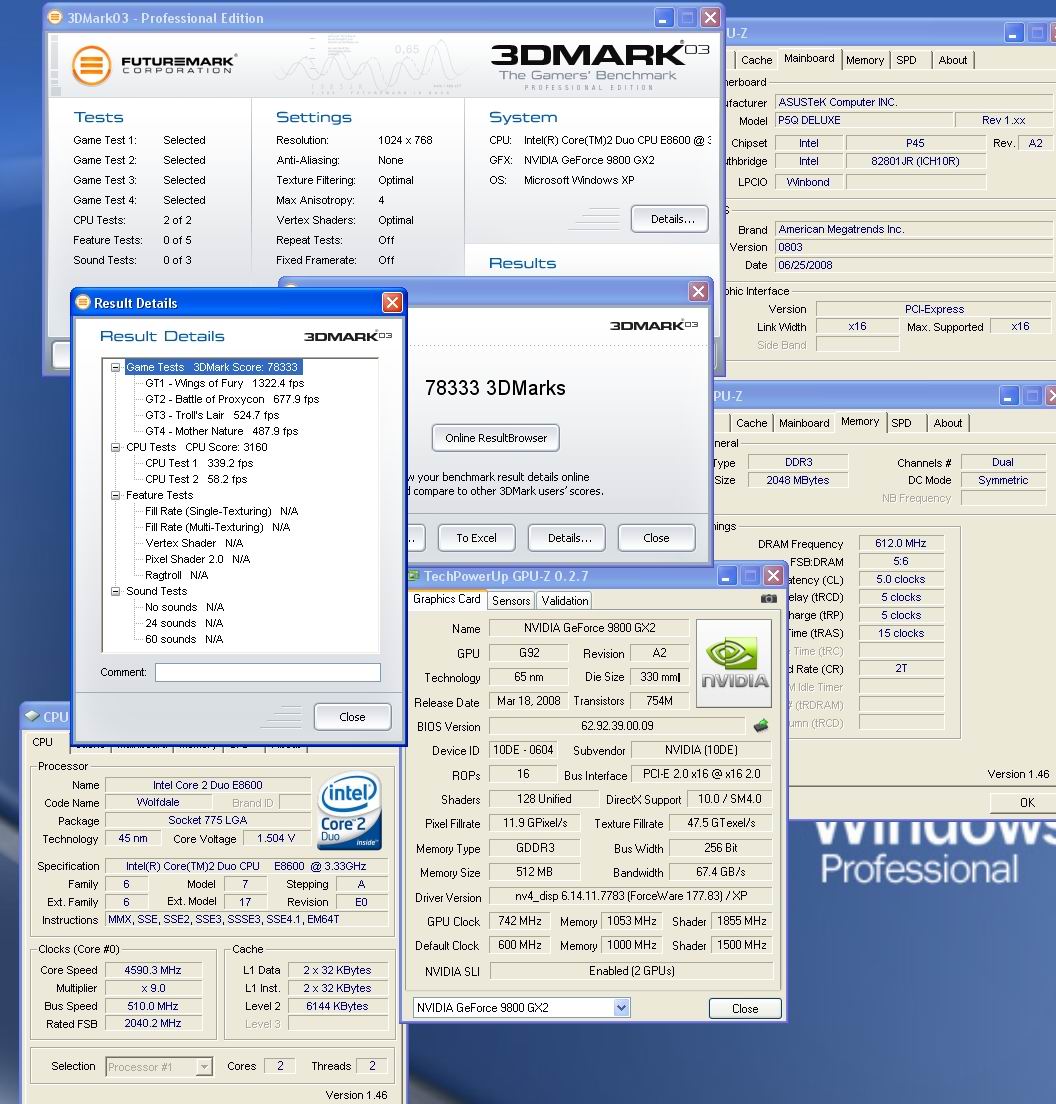This screenshot has width=1056, height=1104.
Task: Select the CPU tab in CPU-Z
Action: 43,742
